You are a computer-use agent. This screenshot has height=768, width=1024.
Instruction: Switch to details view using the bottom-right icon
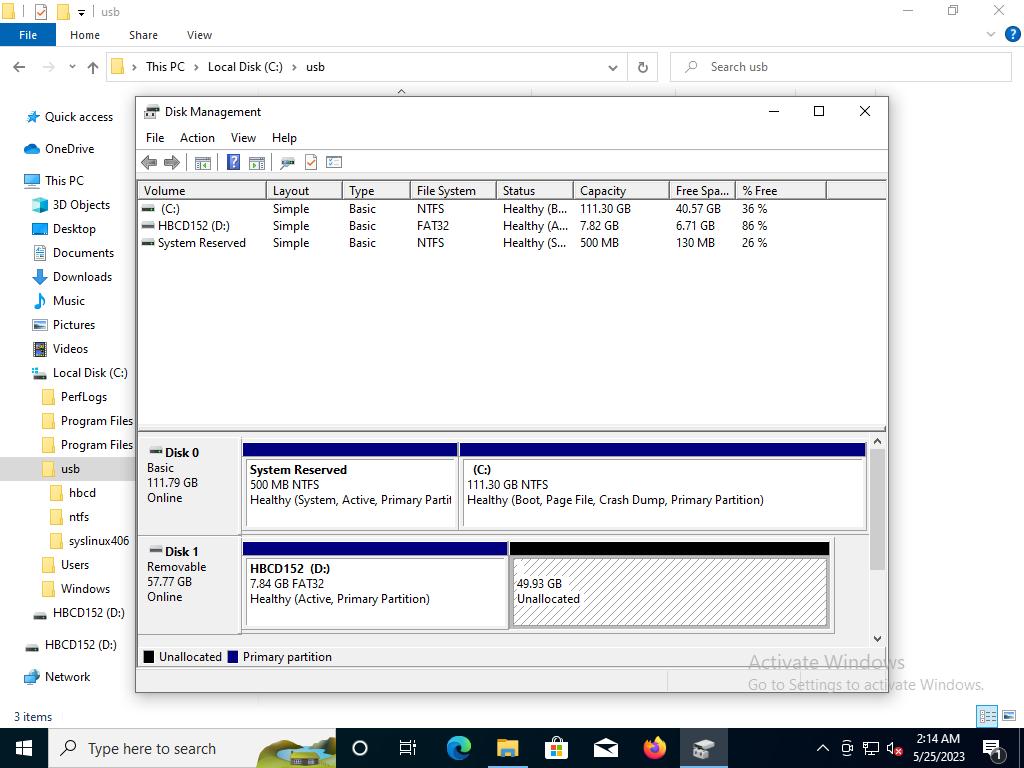point(987,716)
